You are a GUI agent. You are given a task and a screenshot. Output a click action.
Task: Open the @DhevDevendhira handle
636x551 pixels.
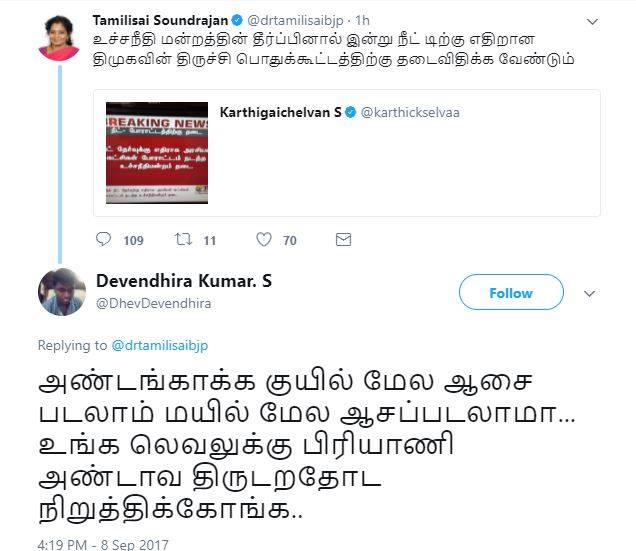pos(153,303)
